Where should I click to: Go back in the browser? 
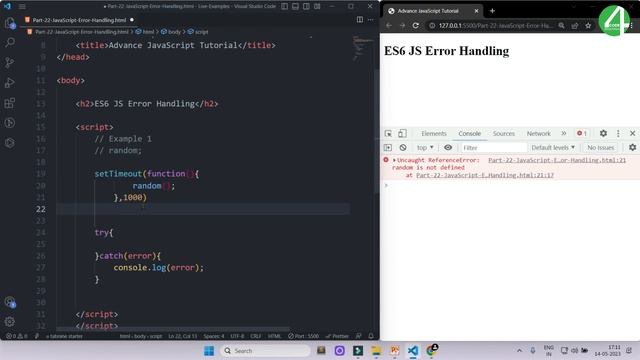tap(389, 25)
